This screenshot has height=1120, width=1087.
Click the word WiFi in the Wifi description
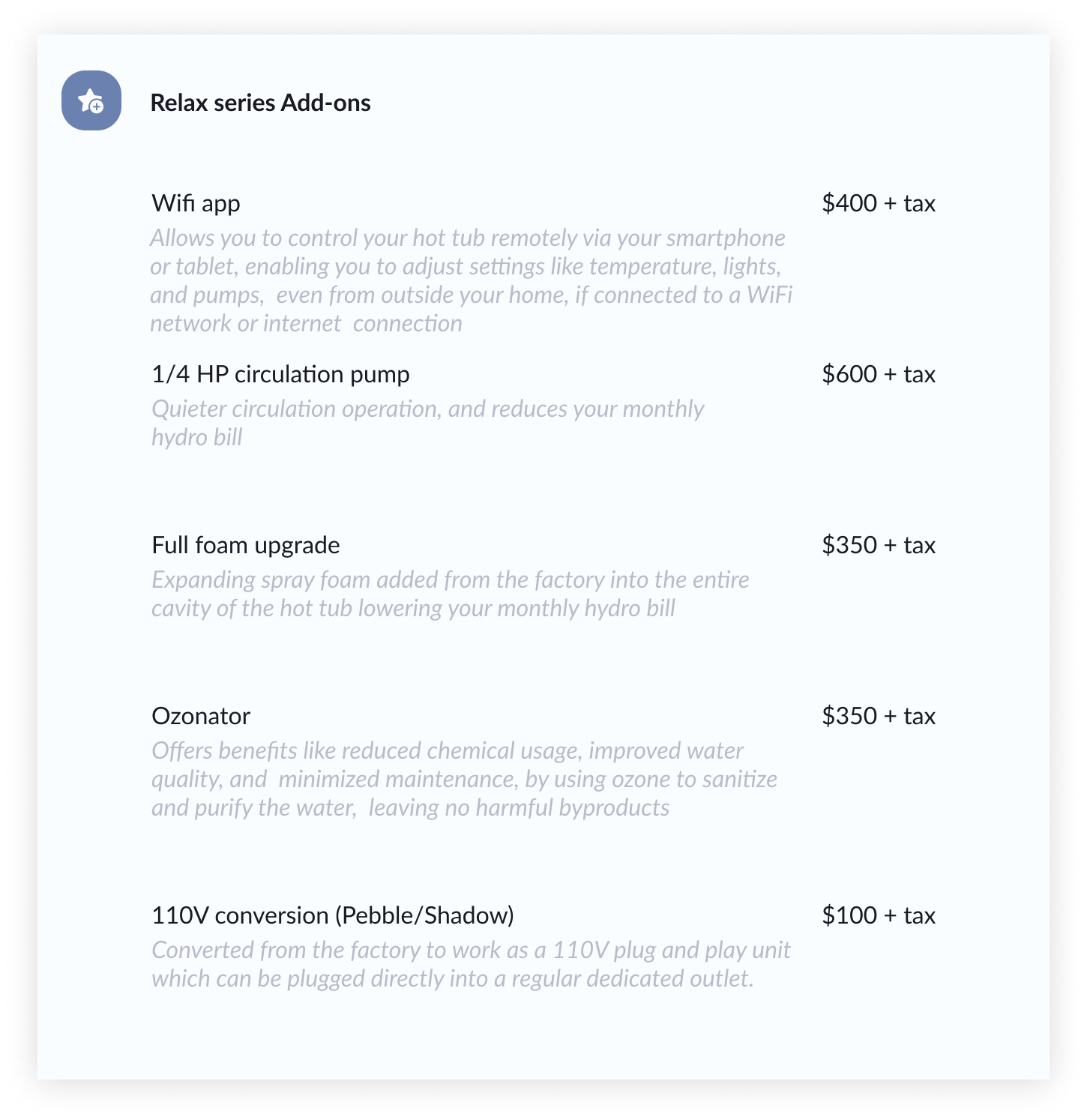769,295
